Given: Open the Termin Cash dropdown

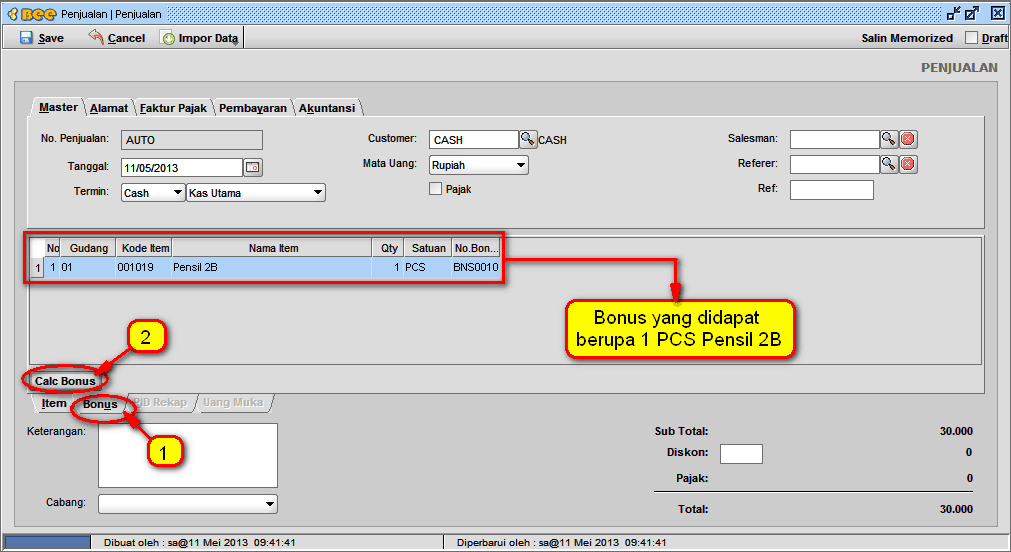Looking at the screenshot, I should tap(153, 192).
